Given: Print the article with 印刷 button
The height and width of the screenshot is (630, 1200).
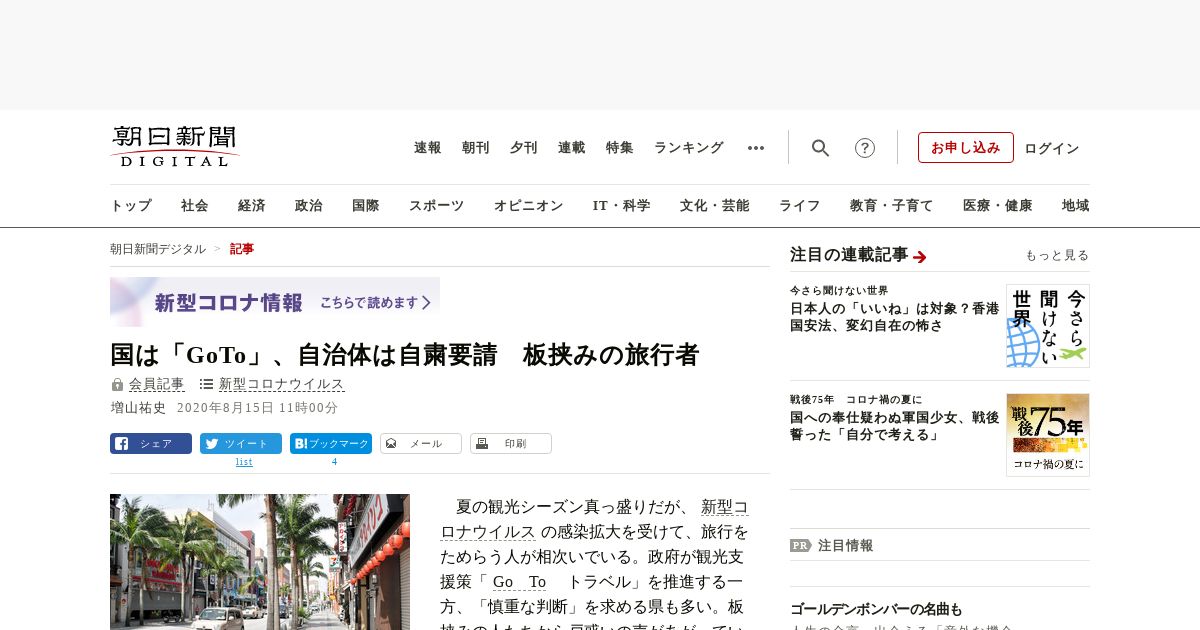Looking at the screenshot, I should pyautogui.click(x=511, y=443).
